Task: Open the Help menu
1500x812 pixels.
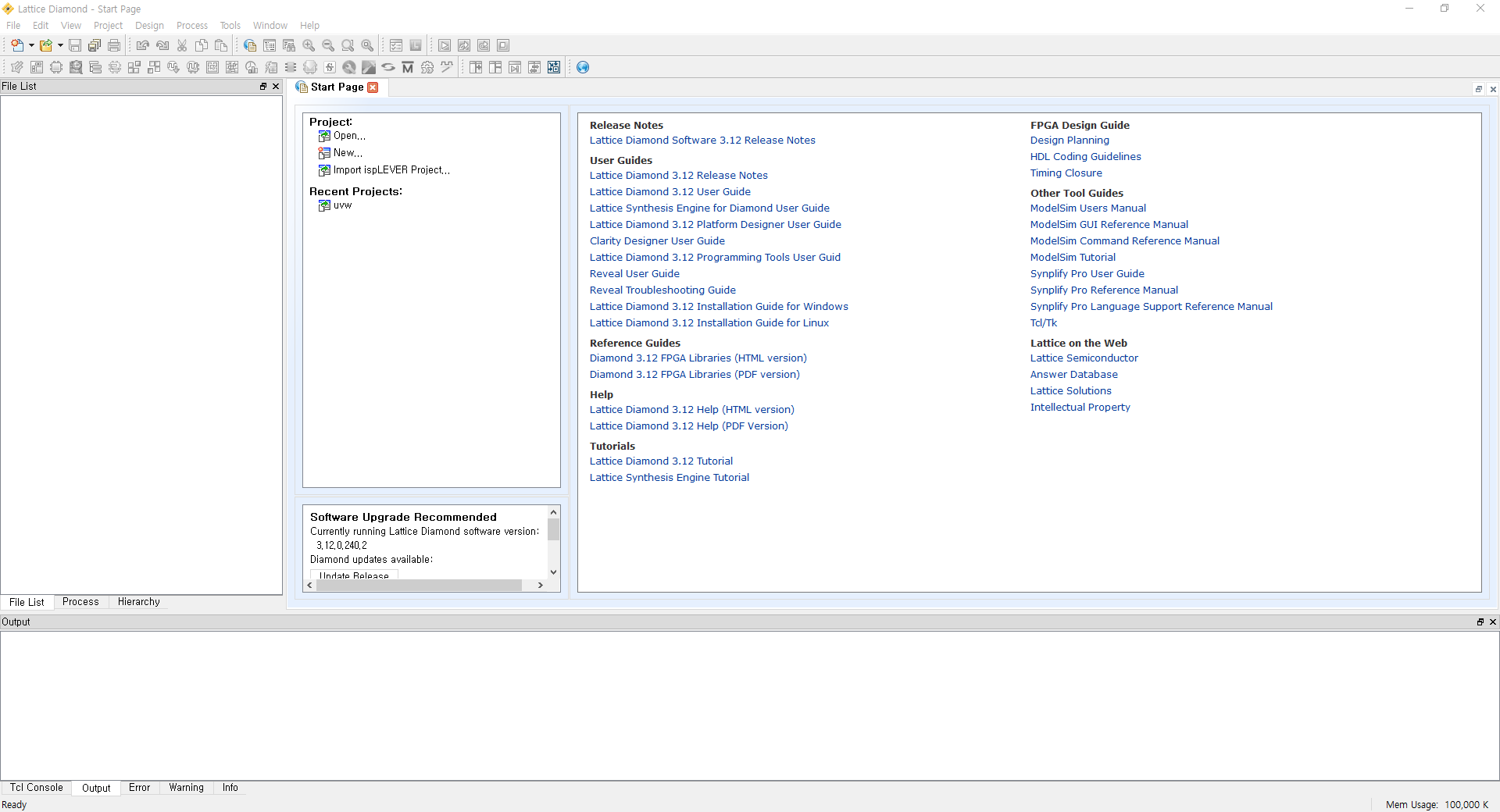Action: (x=309, y=26)
